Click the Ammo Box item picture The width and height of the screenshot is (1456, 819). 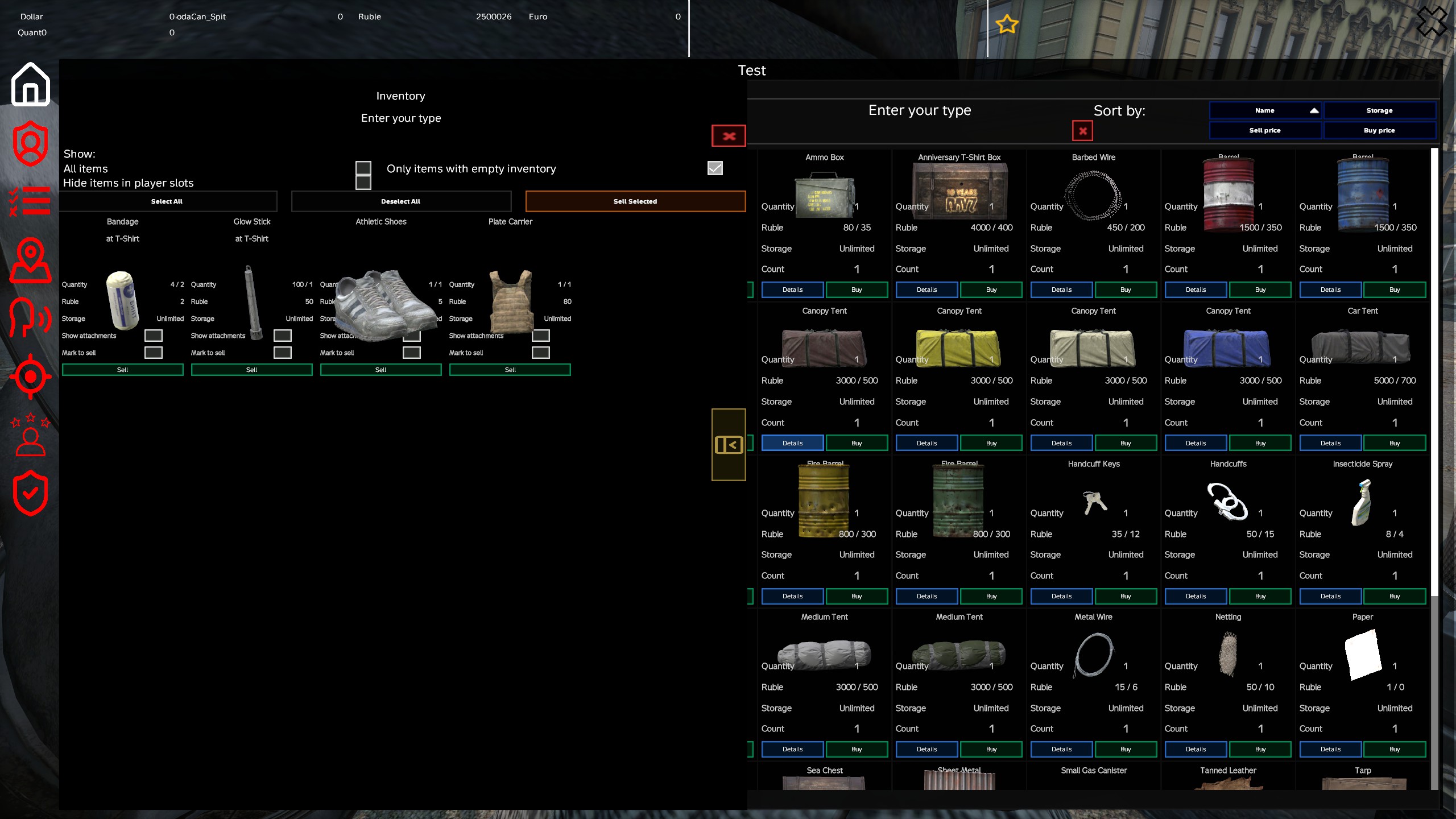tap(825, 195)
